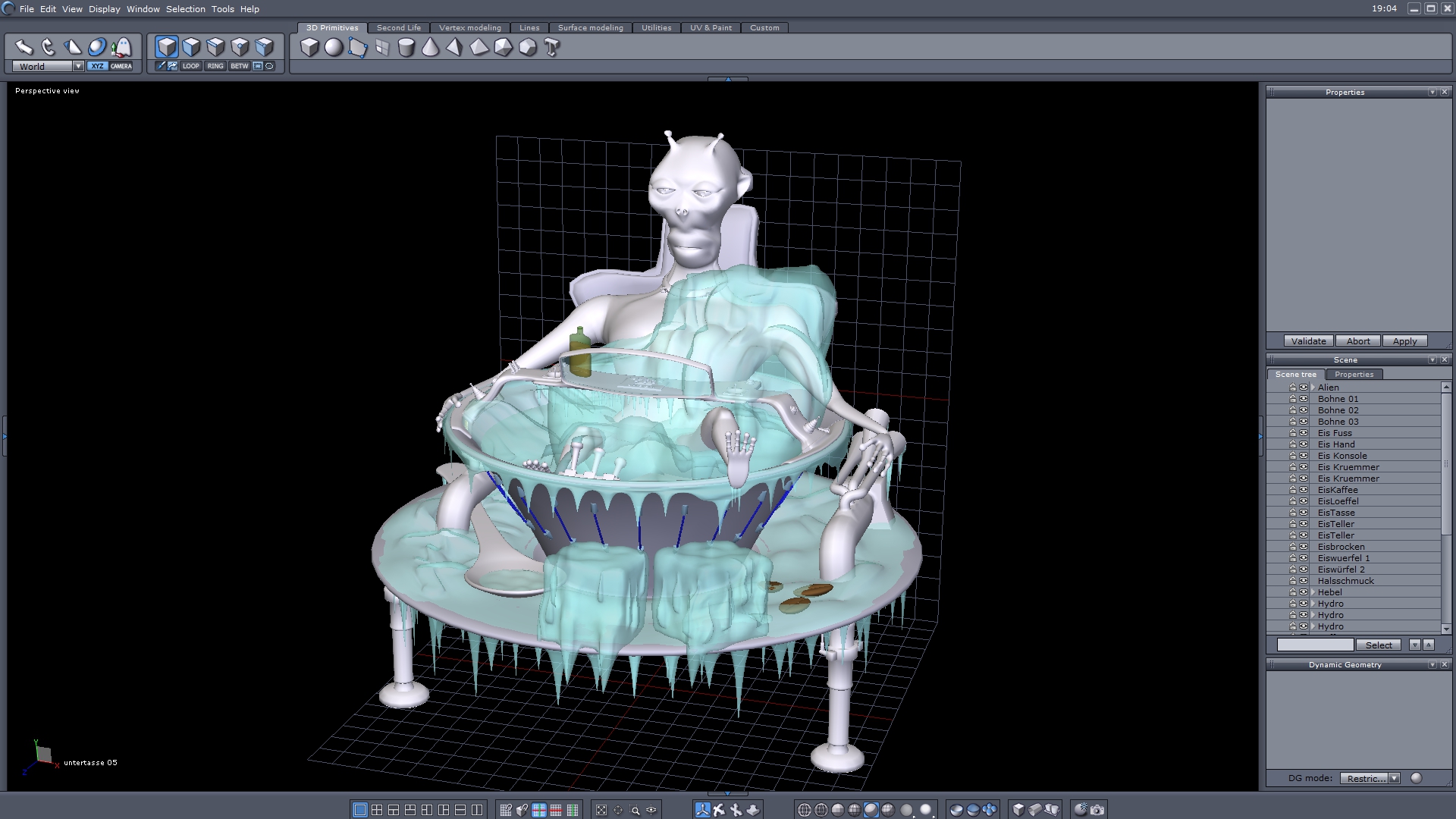Toggle the CAMERA axis mode
1456x819 pixels.
tap(121, 66)
